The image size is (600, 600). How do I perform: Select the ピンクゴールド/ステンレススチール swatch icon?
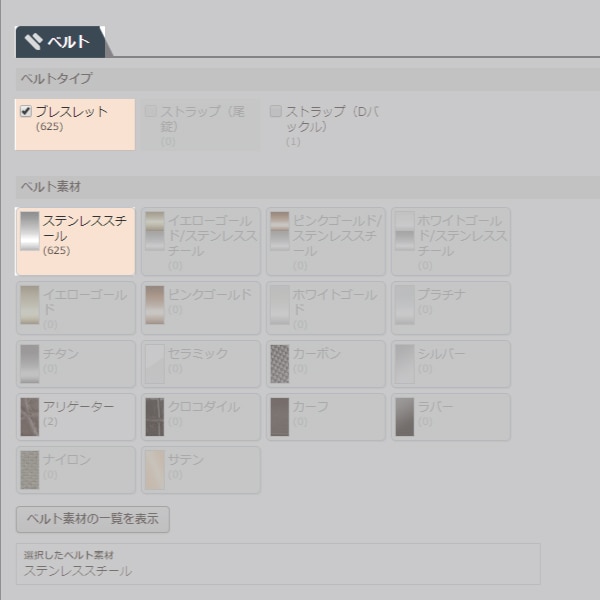tap(280, 231)
